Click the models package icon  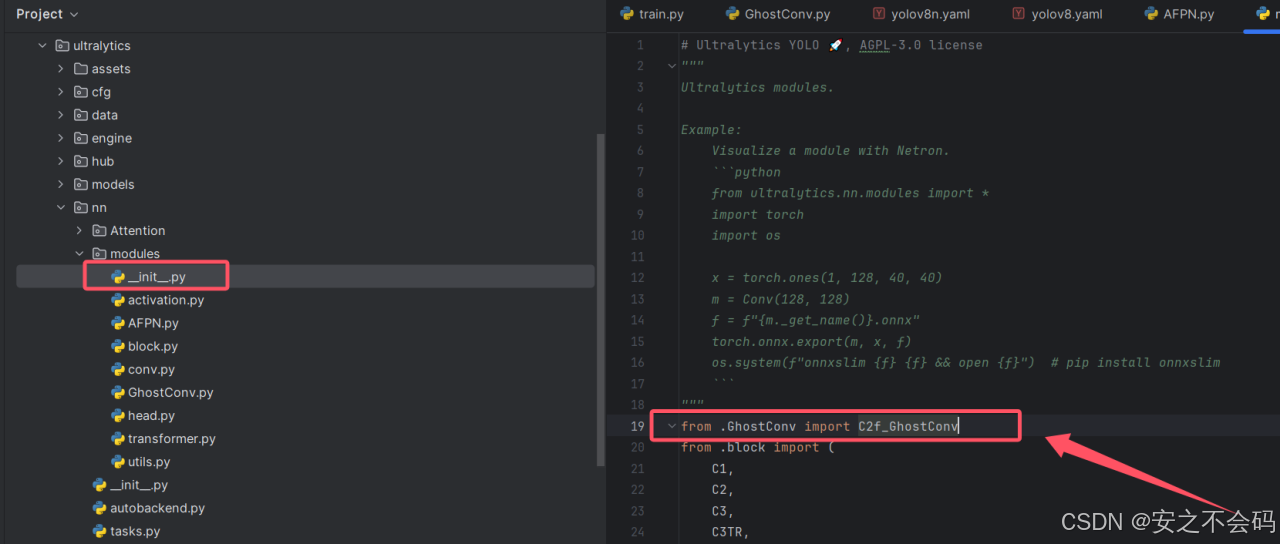81,184
